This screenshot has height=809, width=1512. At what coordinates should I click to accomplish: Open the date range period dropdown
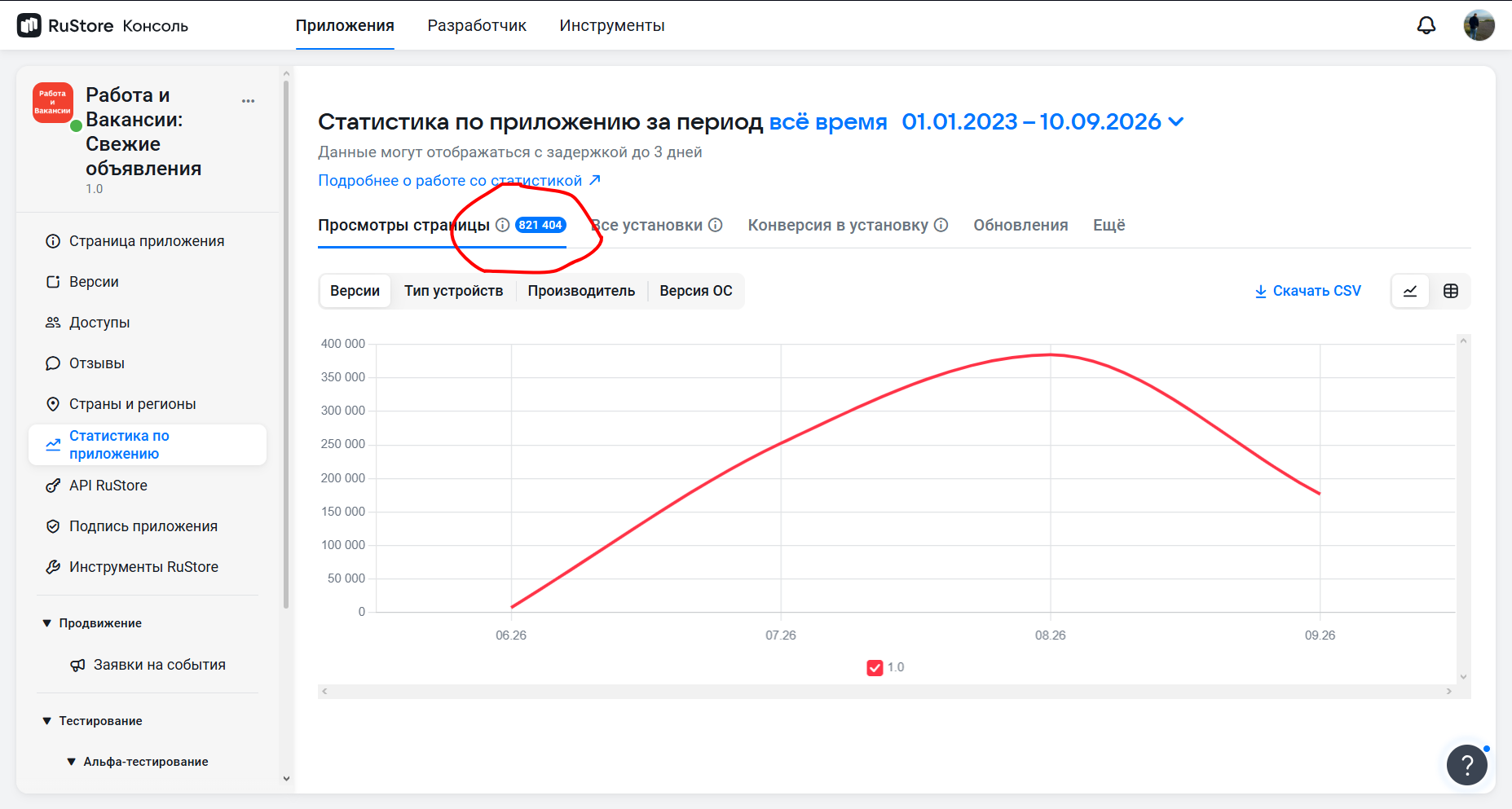tap(1043, 121)
